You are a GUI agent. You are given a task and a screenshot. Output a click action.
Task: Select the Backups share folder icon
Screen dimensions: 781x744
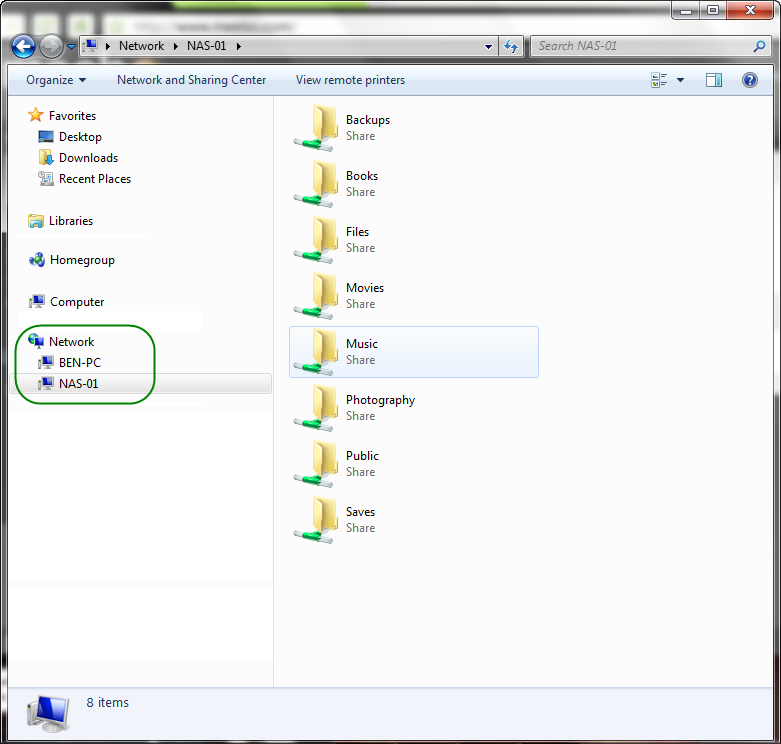(316, 128)
